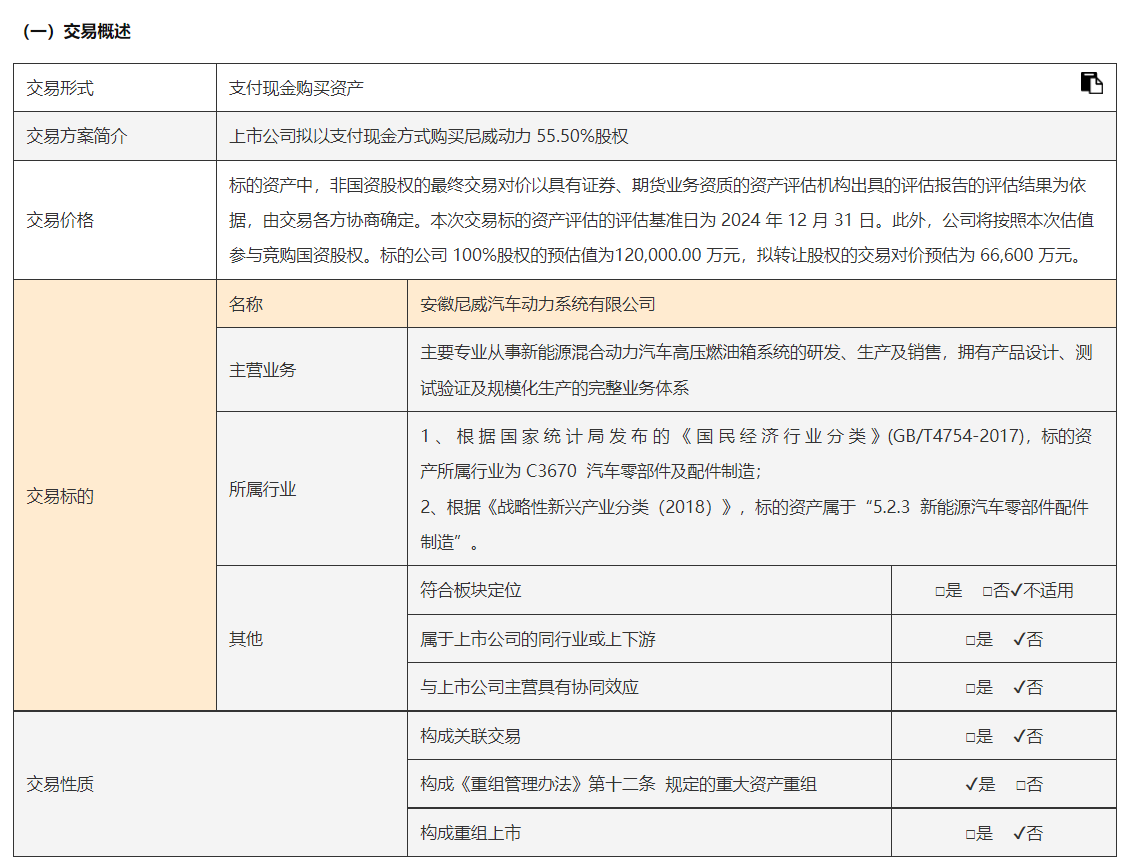Select company name 安徽尼威汽车动力系统有限公司
The height and width of the screenshot is (864, 1125).
pos(537,304)
